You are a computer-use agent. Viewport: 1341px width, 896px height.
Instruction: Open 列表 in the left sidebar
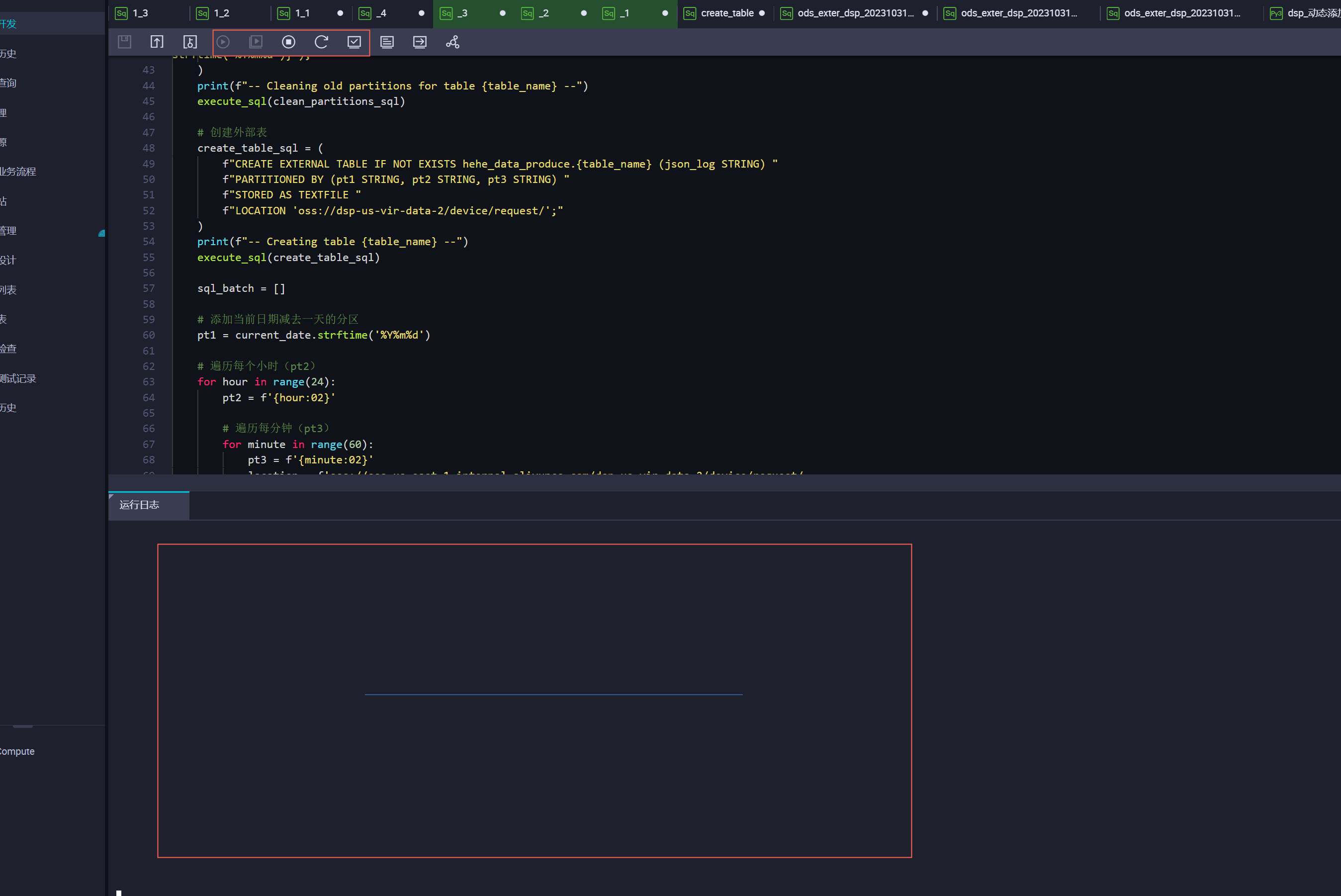coord(8,290)
